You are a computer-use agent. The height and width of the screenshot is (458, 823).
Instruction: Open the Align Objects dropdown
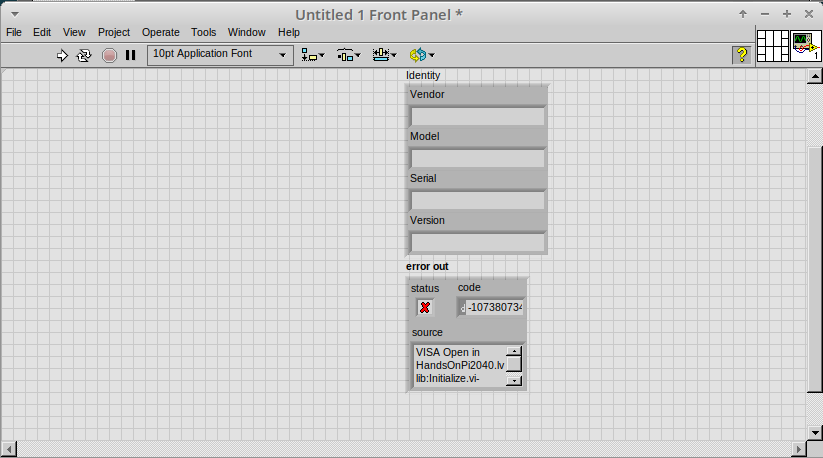tap(313, 55)
